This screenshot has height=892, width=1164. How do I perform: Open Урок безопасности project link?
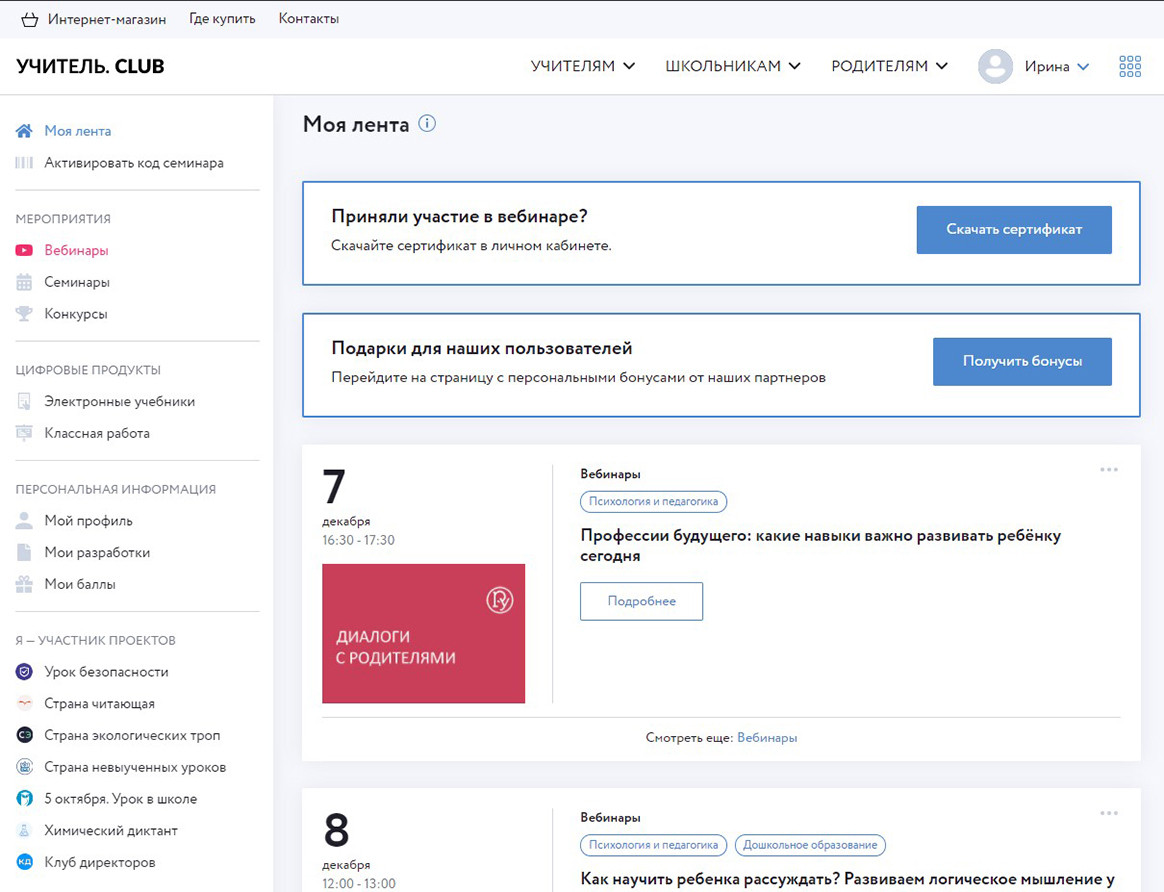pyautogui.click(x=106, y=672)
